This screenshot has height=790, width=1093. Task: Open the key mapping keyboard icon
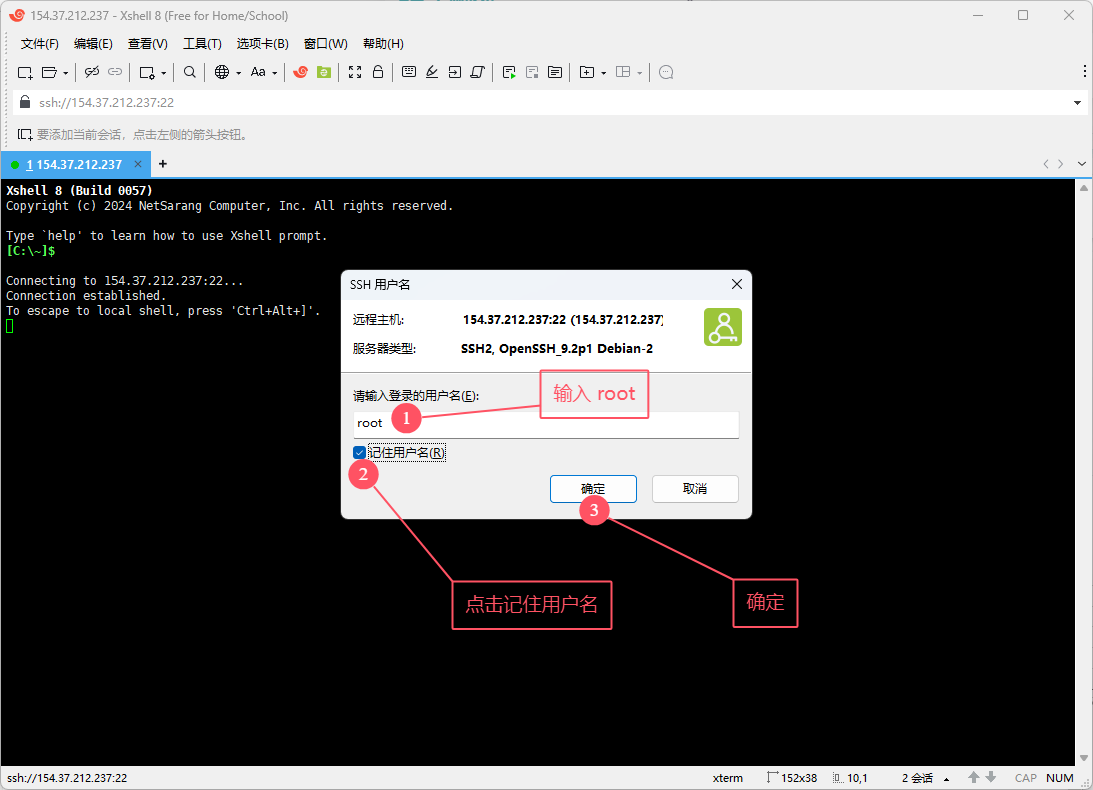click(409, 72)
